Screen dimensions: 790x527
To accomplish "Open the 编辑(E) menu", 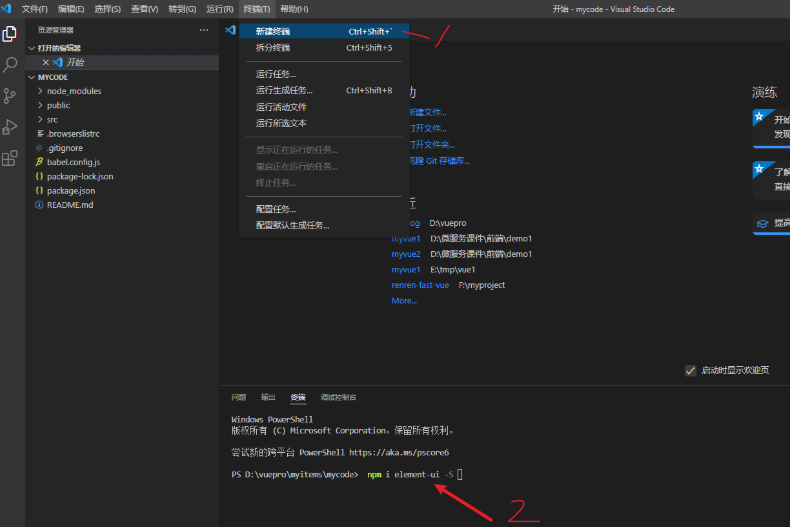I will pos(71,9).
